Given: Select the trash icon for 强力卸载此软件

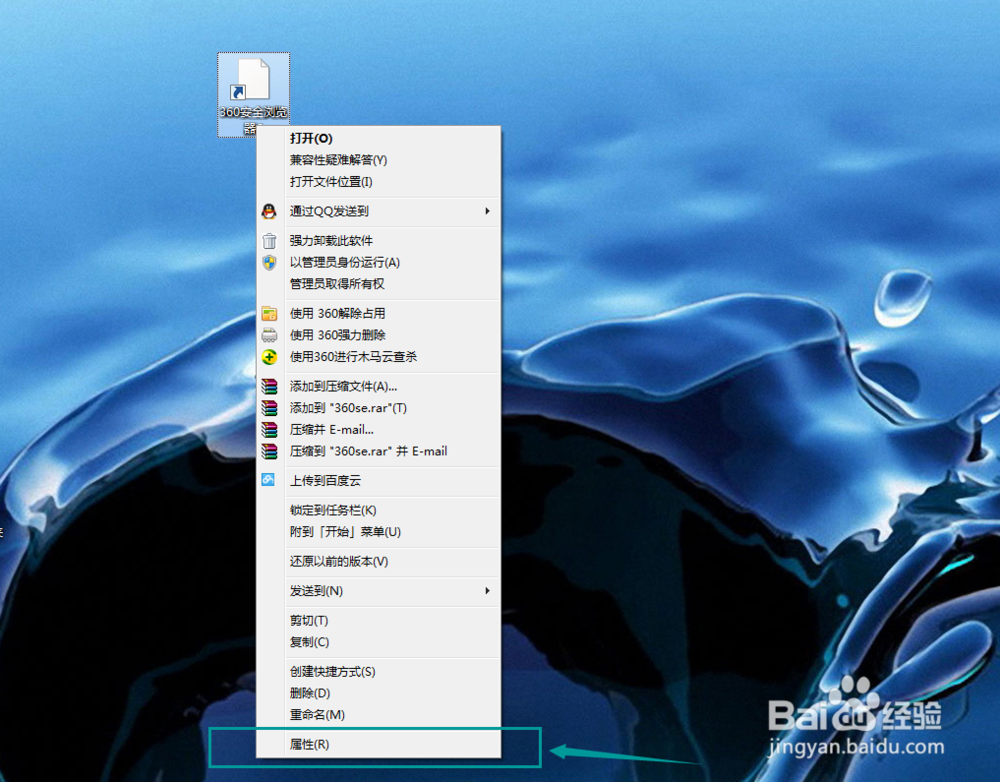Looking at the screenshot, I should tap(270, 240).
